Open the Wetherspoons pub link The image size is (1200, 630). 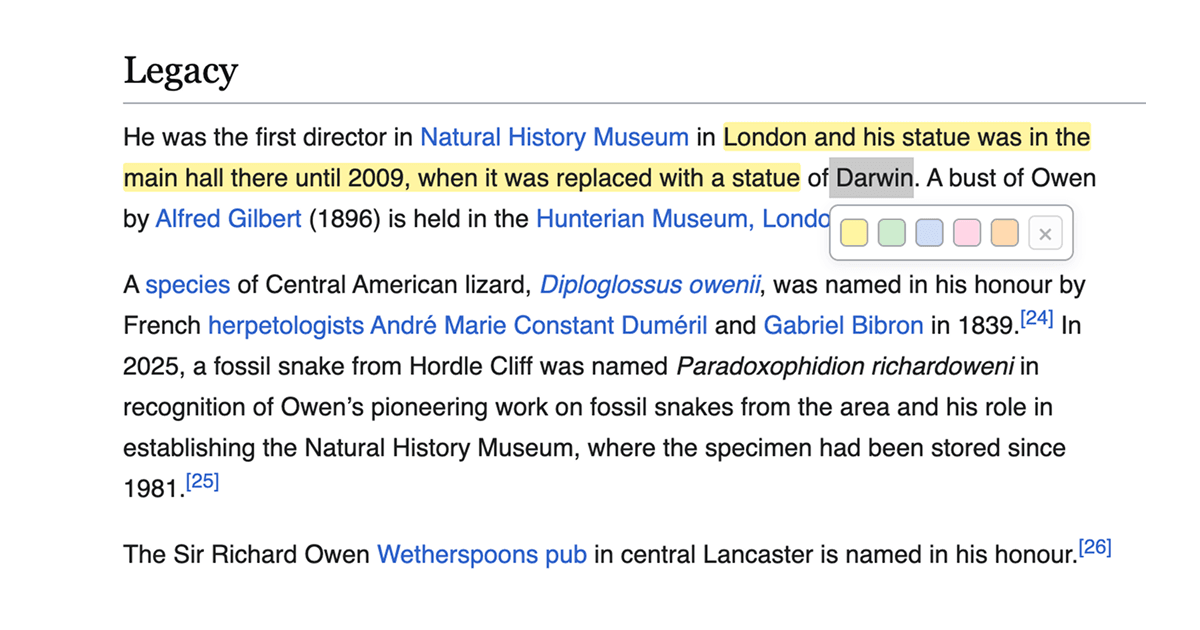[x=481, y=554]
